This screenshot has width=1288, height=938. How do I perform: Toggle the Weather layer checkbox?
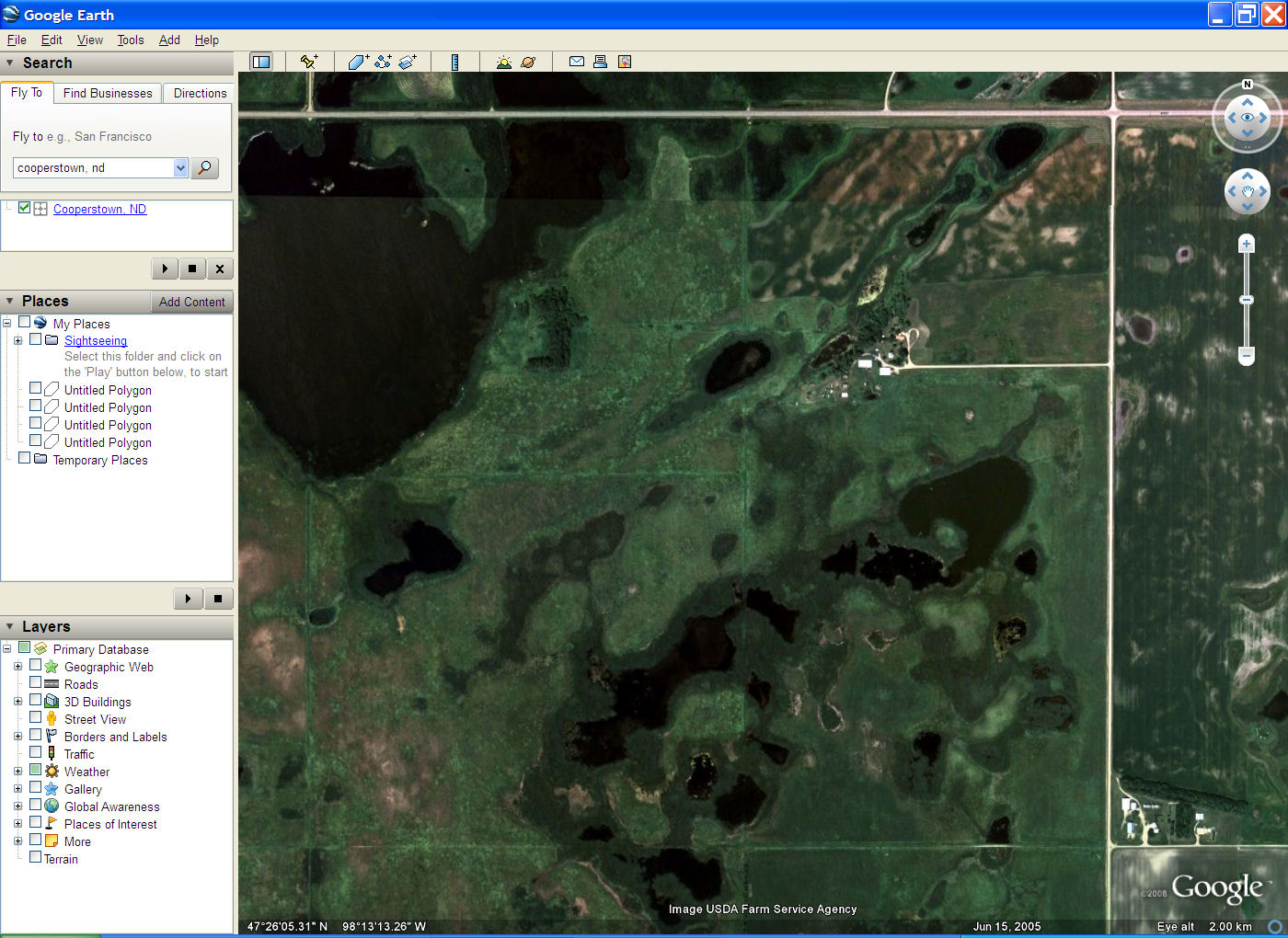(36, 770)
